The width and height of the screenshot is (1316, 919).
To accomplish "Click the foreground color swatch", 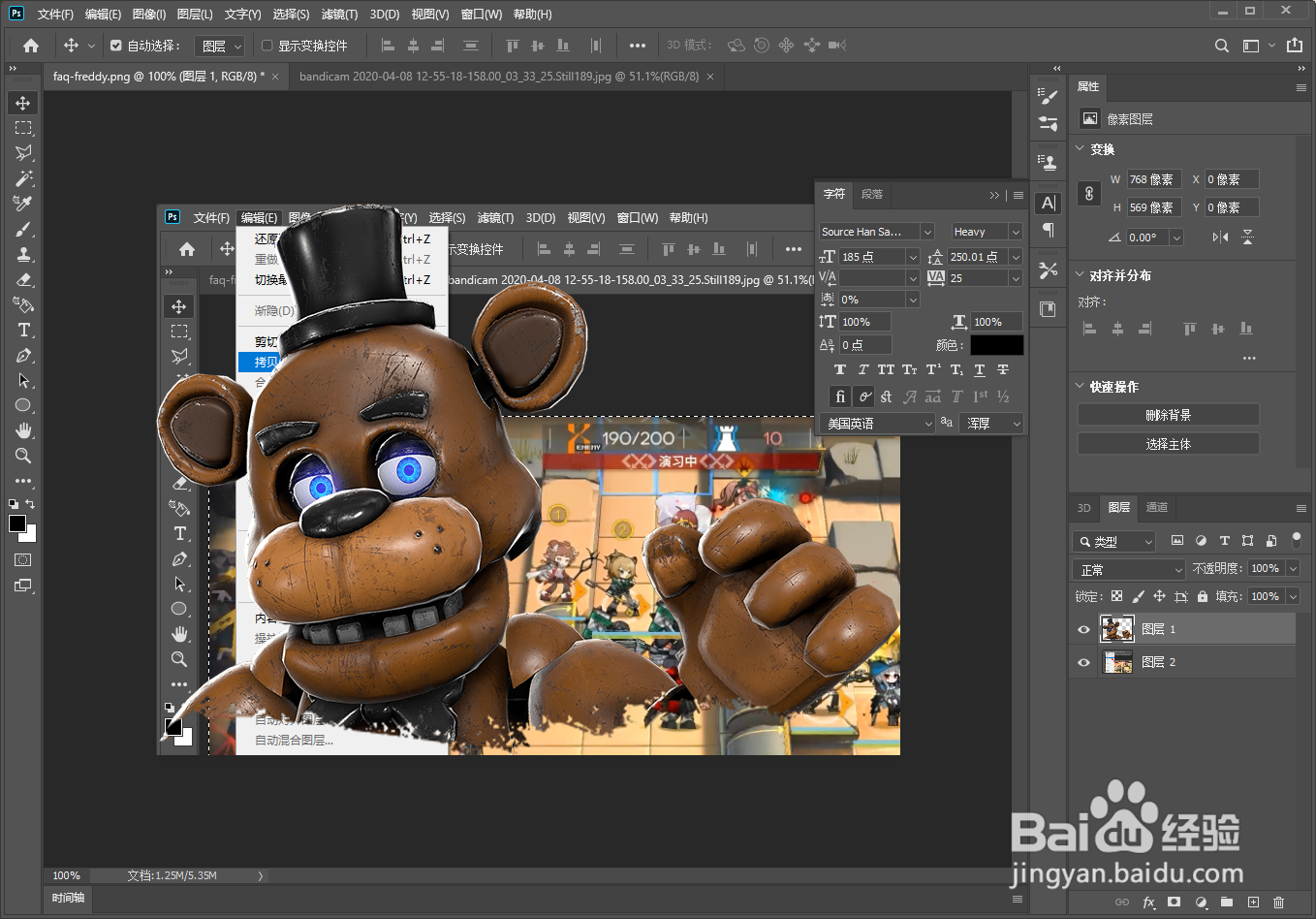I will click(x=17, y=523).
